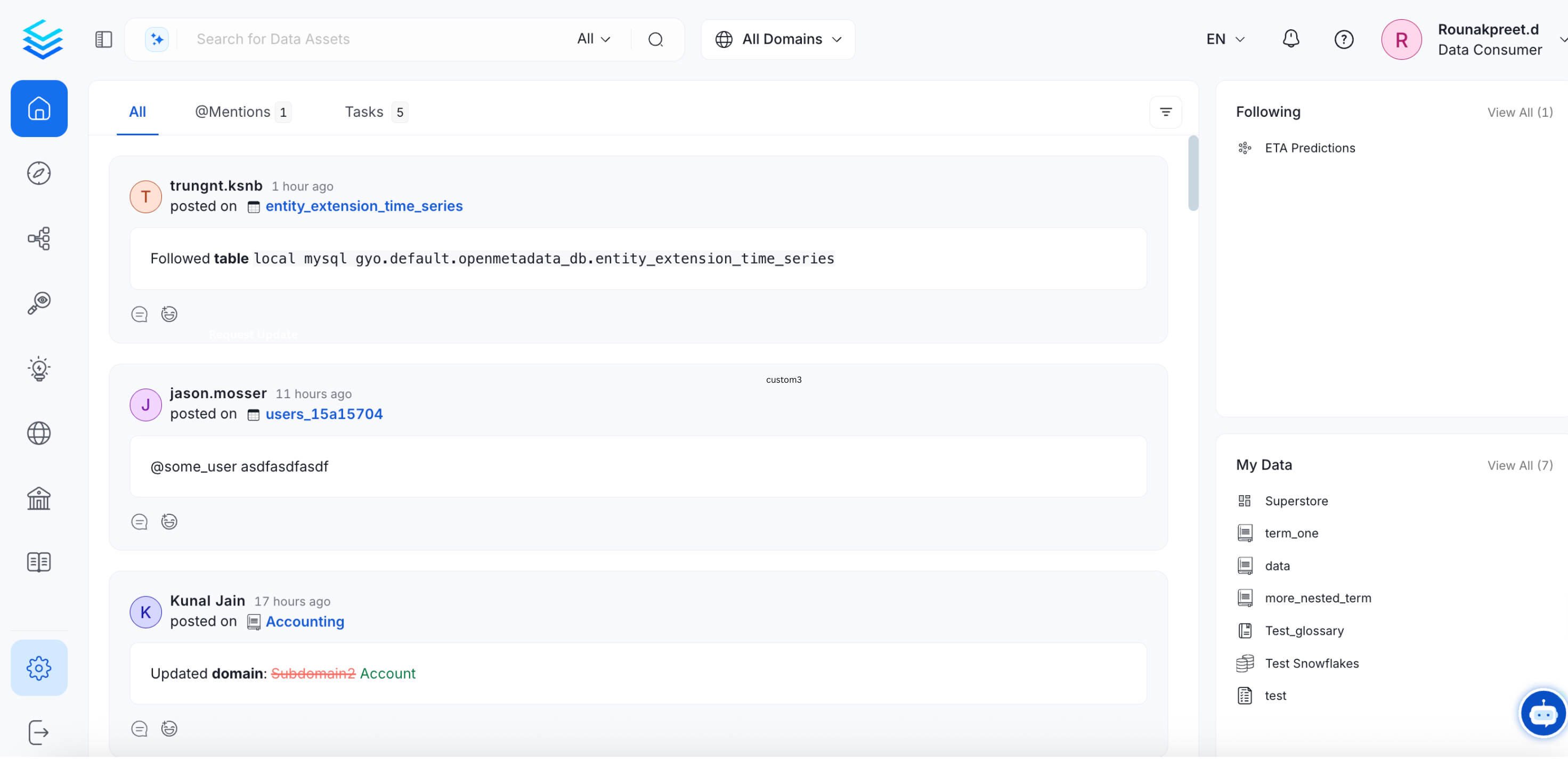Open the notifications bell icon

[x=1291, y=39]
